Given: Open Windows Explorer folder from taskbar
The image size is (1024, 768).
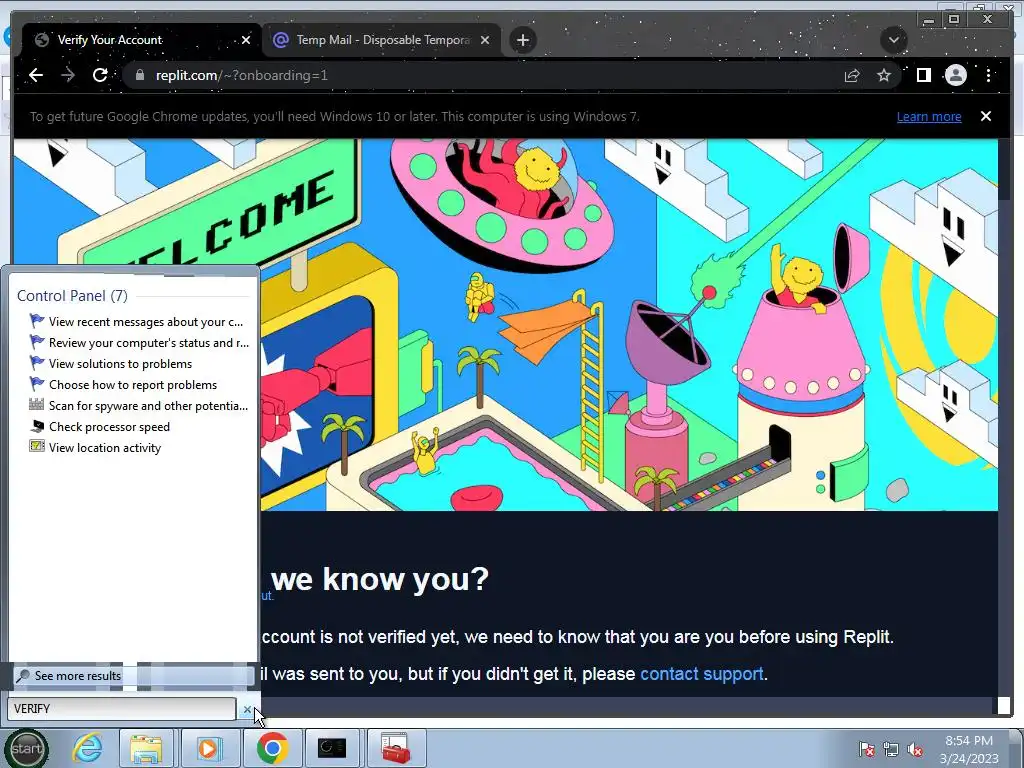Looking at the screenshot, I should click(146, 748).
